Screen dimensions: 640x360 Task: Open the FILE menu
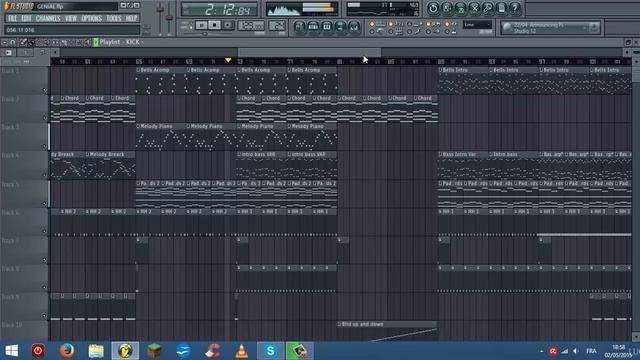point(12,18)
